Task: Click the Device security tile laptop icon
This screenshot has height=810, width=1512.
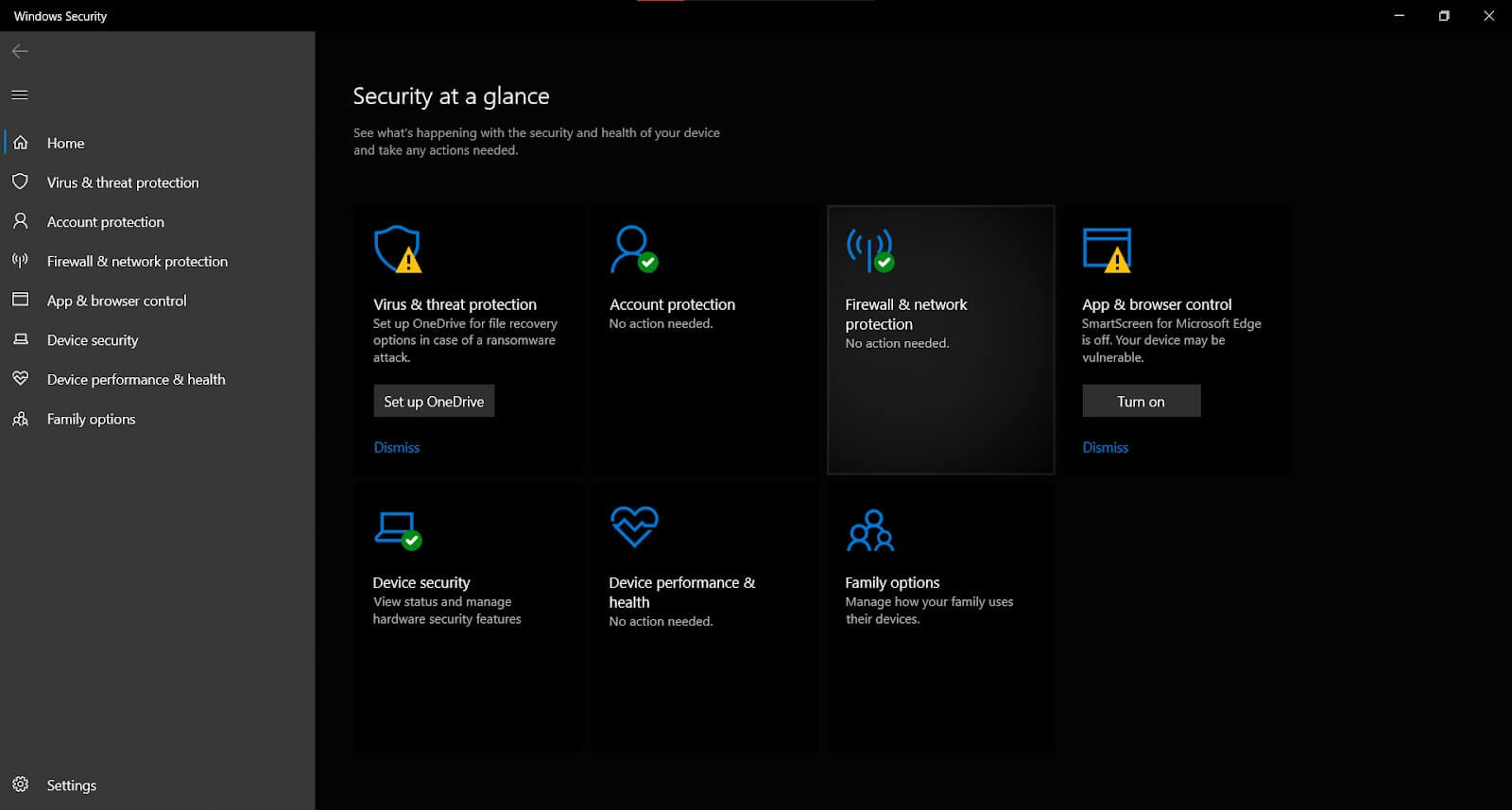Action: 398,530
